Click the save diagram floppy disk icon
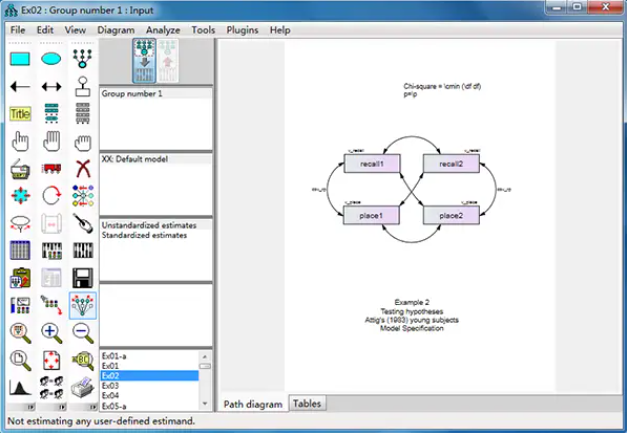This screenshot has height=433, width=627. (x=83, y=278)
